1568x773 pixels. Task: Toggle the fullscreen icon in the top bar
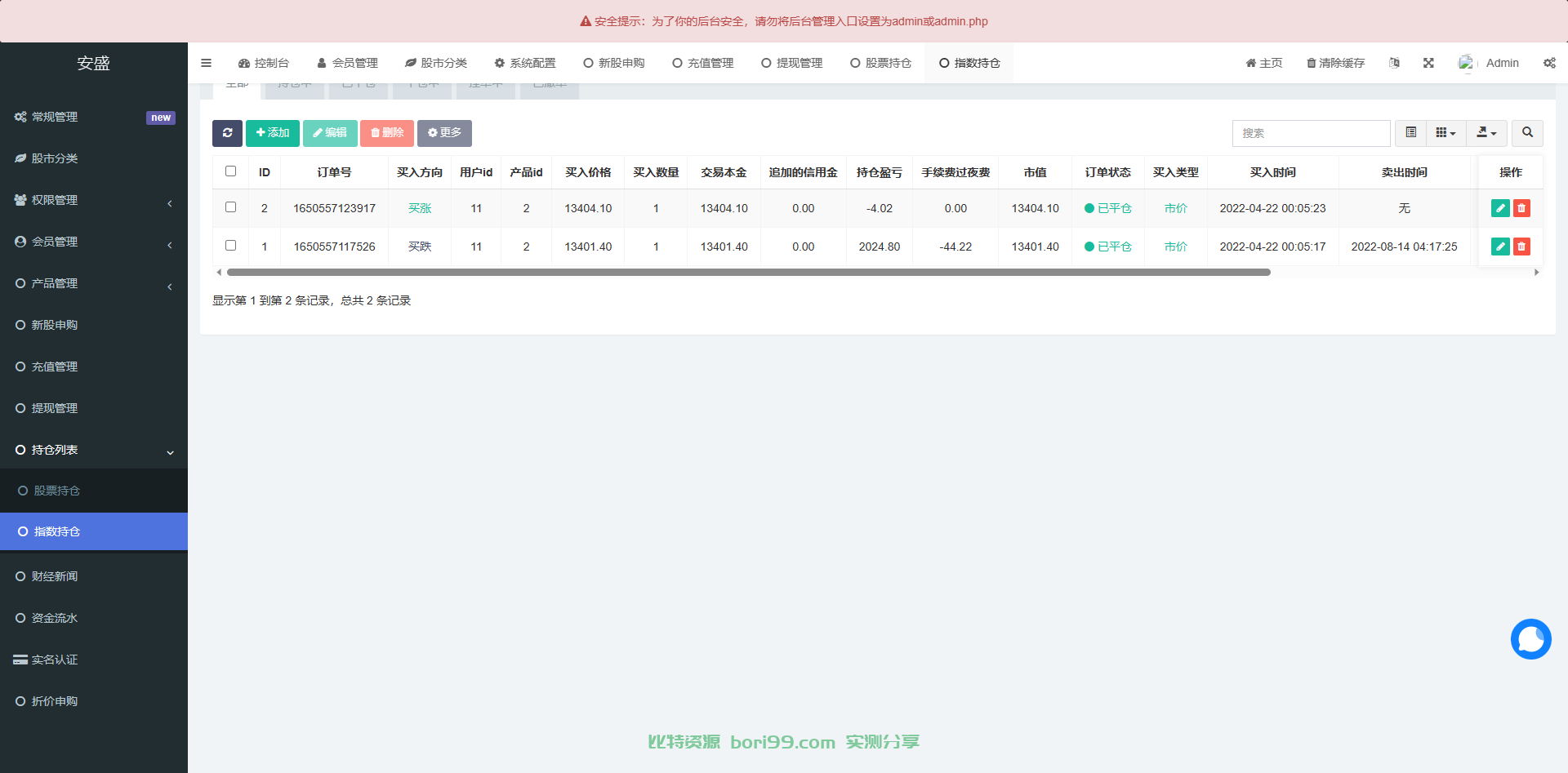(1428, 63)
